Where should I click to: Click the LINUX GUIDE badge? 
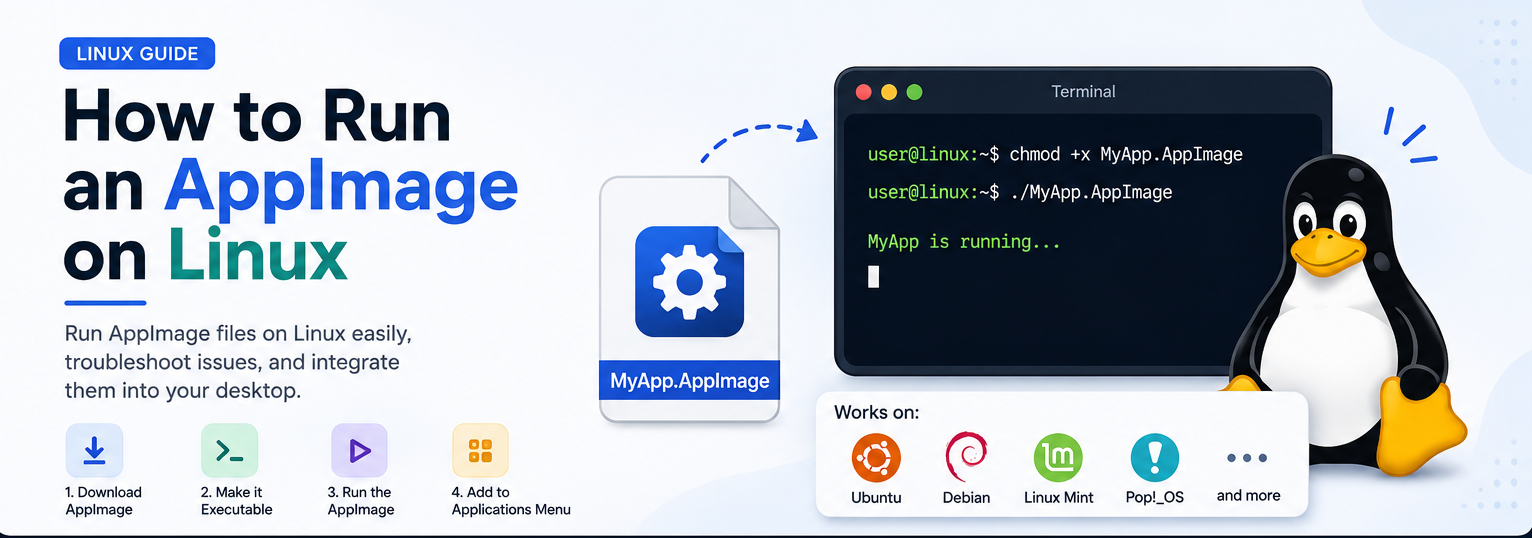[x=137, y=53]
